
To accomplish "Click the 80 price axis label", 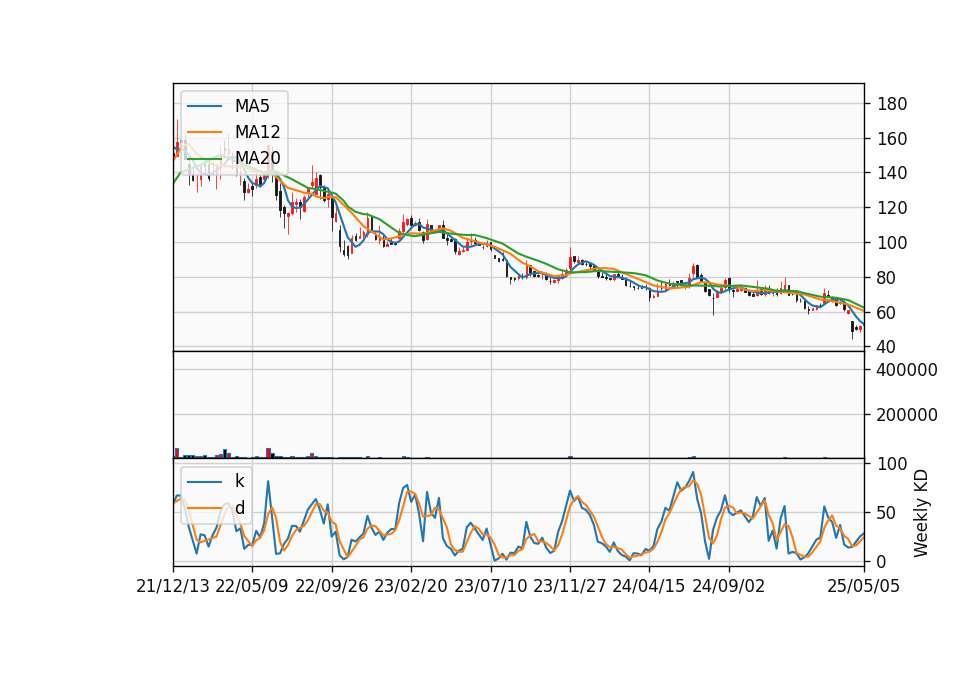I will pos(887,278).
